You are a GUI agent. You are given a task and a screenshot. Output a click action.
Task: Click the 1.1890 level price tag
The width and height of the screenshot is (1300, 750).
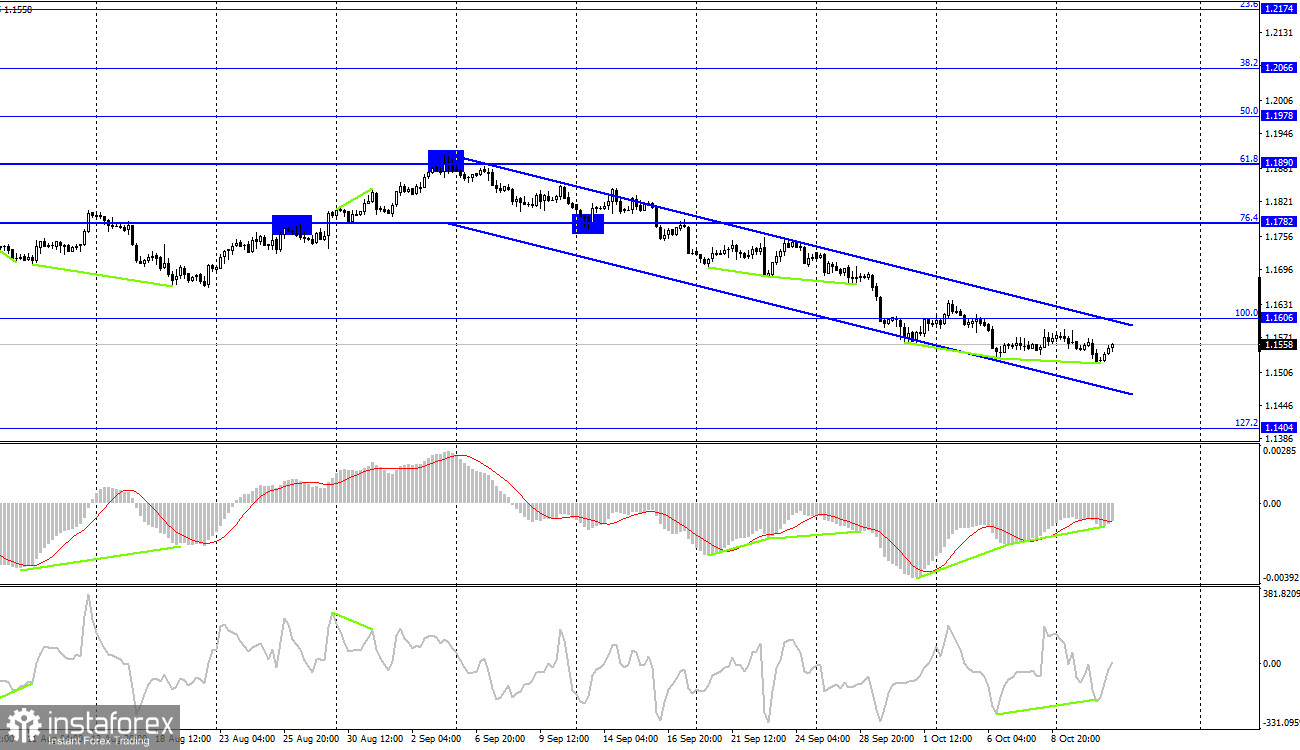[1280, 162]
